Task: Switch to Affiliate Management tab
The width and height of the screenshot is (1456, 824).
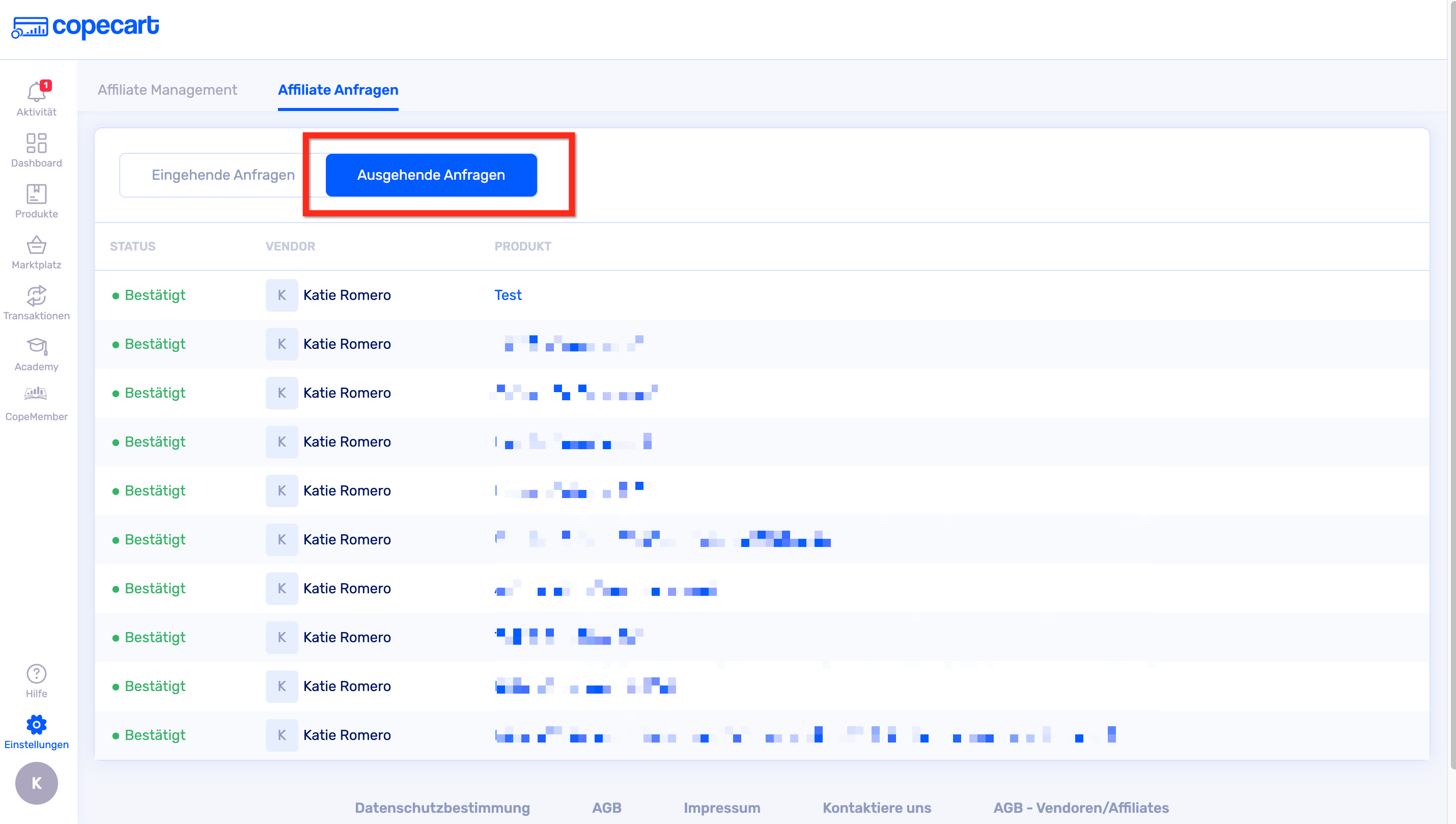Action: 167,90
